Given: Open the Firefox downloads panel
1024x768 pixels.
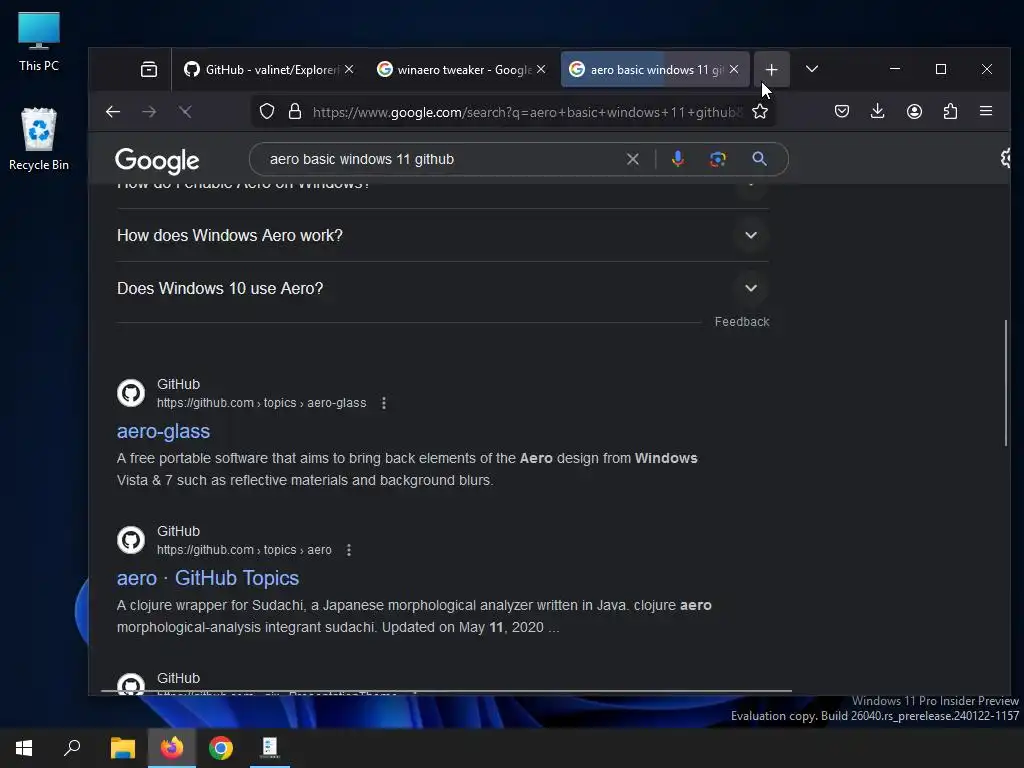Looking at the screenshot, I should (x=878, y=112).
